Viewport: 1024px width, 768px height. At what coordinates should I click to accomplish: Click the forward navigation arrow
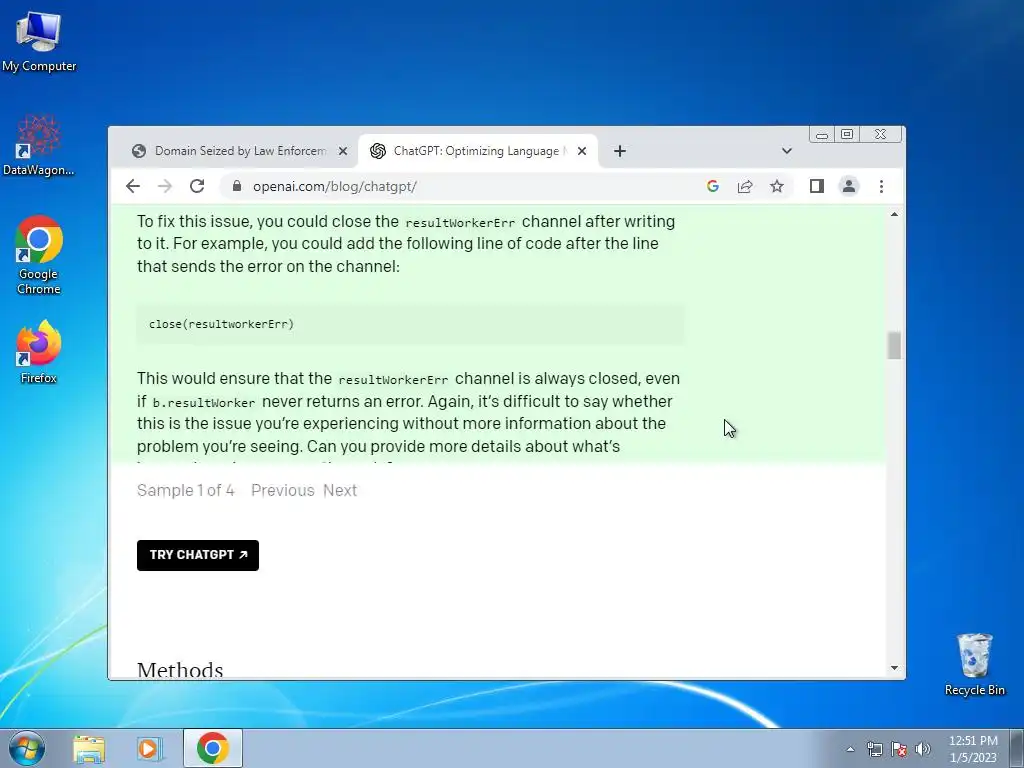coord(165,186)
